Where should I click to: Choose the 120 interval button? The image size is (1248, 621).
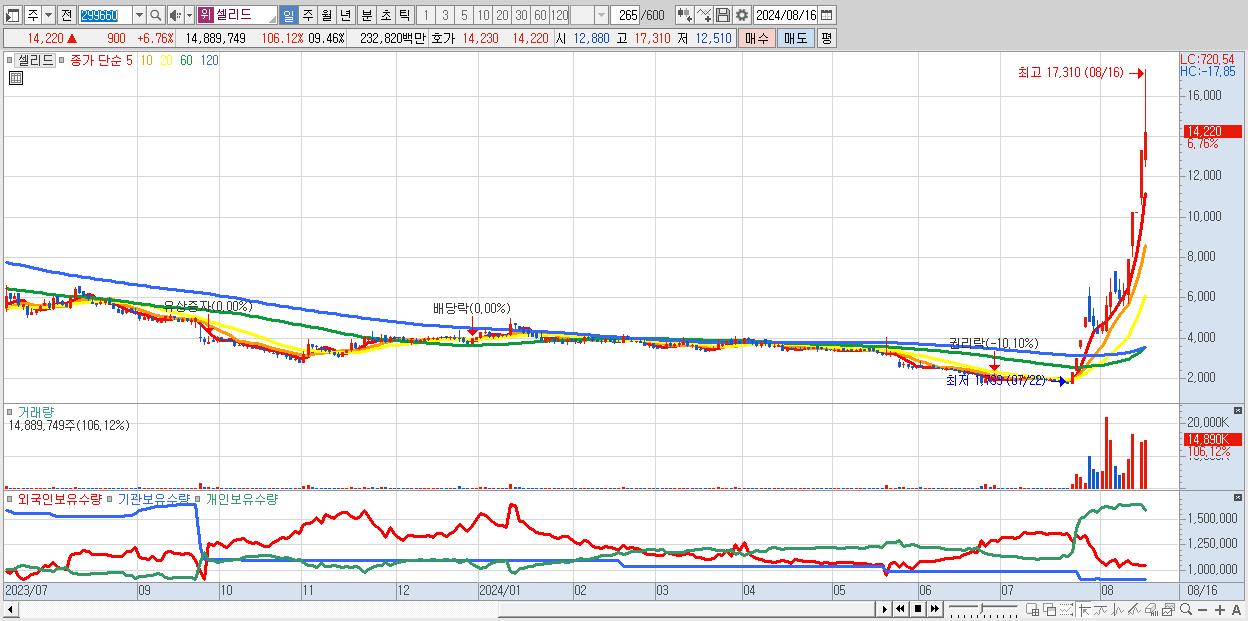(x=559, y=15)
